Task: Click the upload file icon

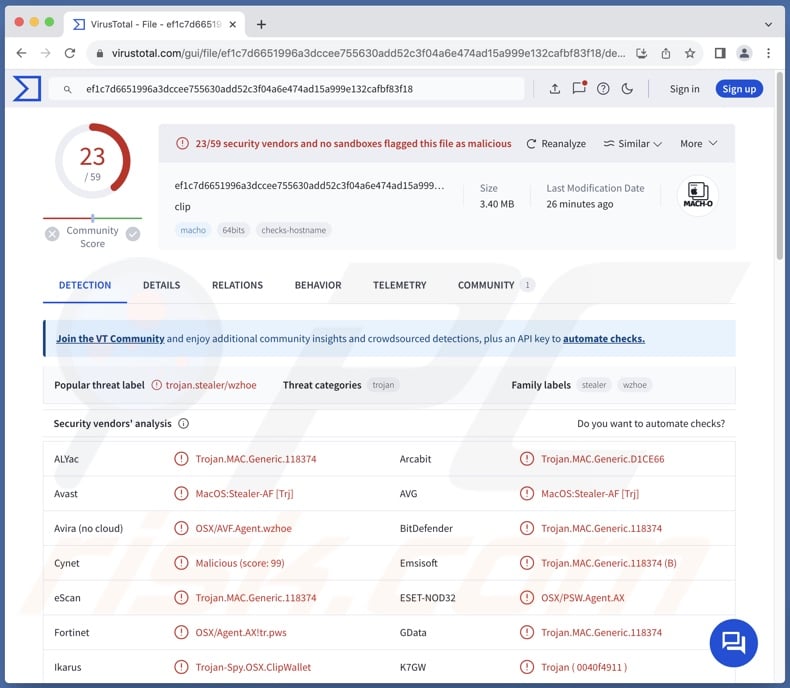Action: (555, 89)
